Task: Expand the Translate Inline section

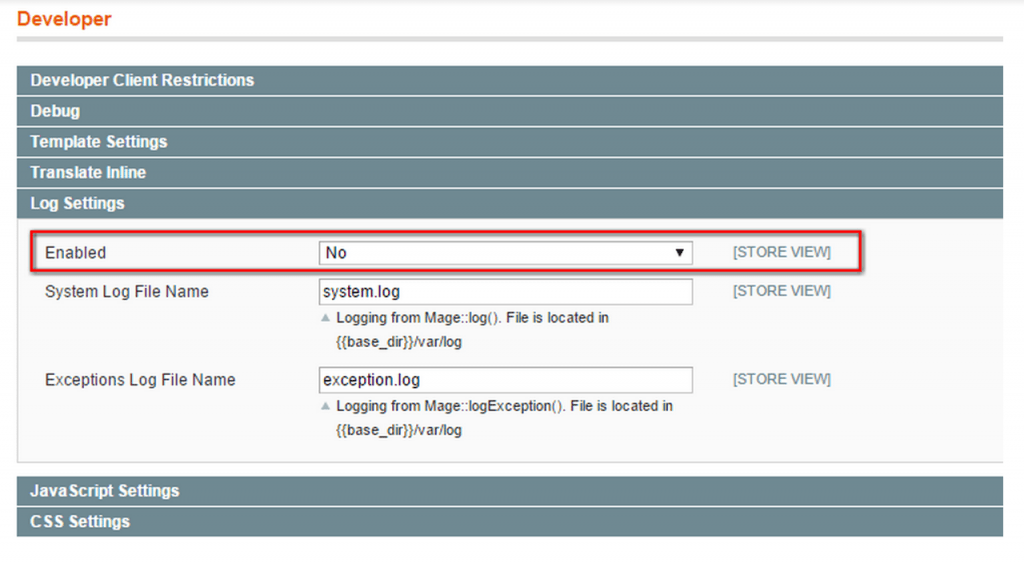Action: click(509, 172)
